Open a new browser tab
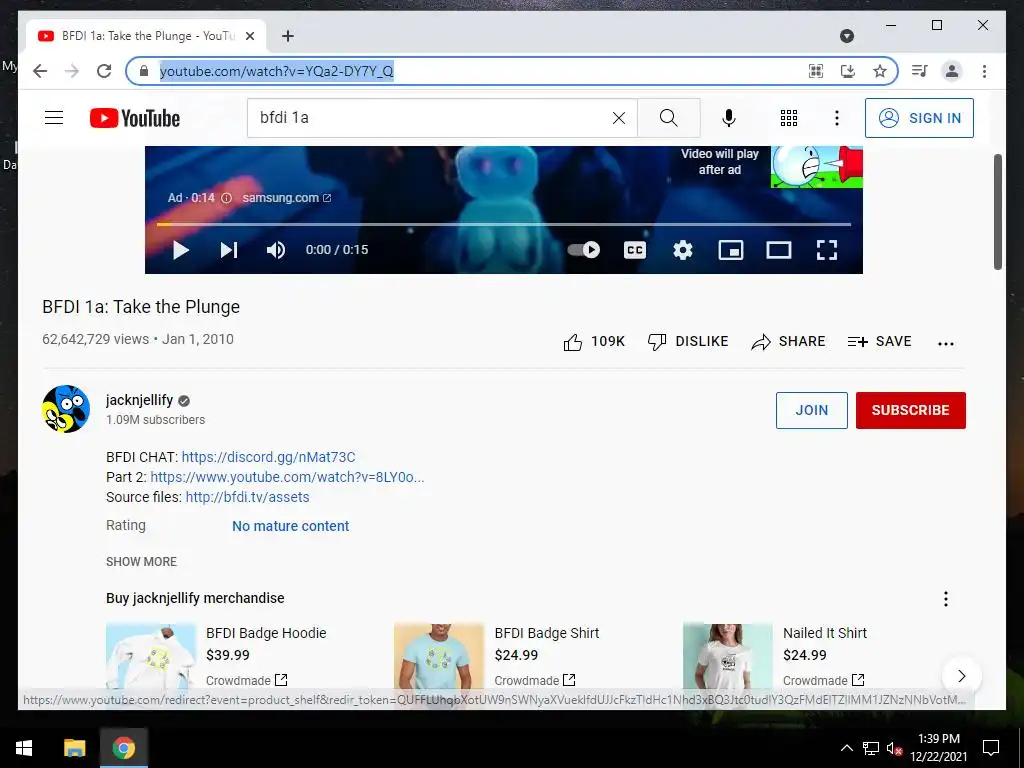This screenshot has height=768, width=1024. pos(287,36)
